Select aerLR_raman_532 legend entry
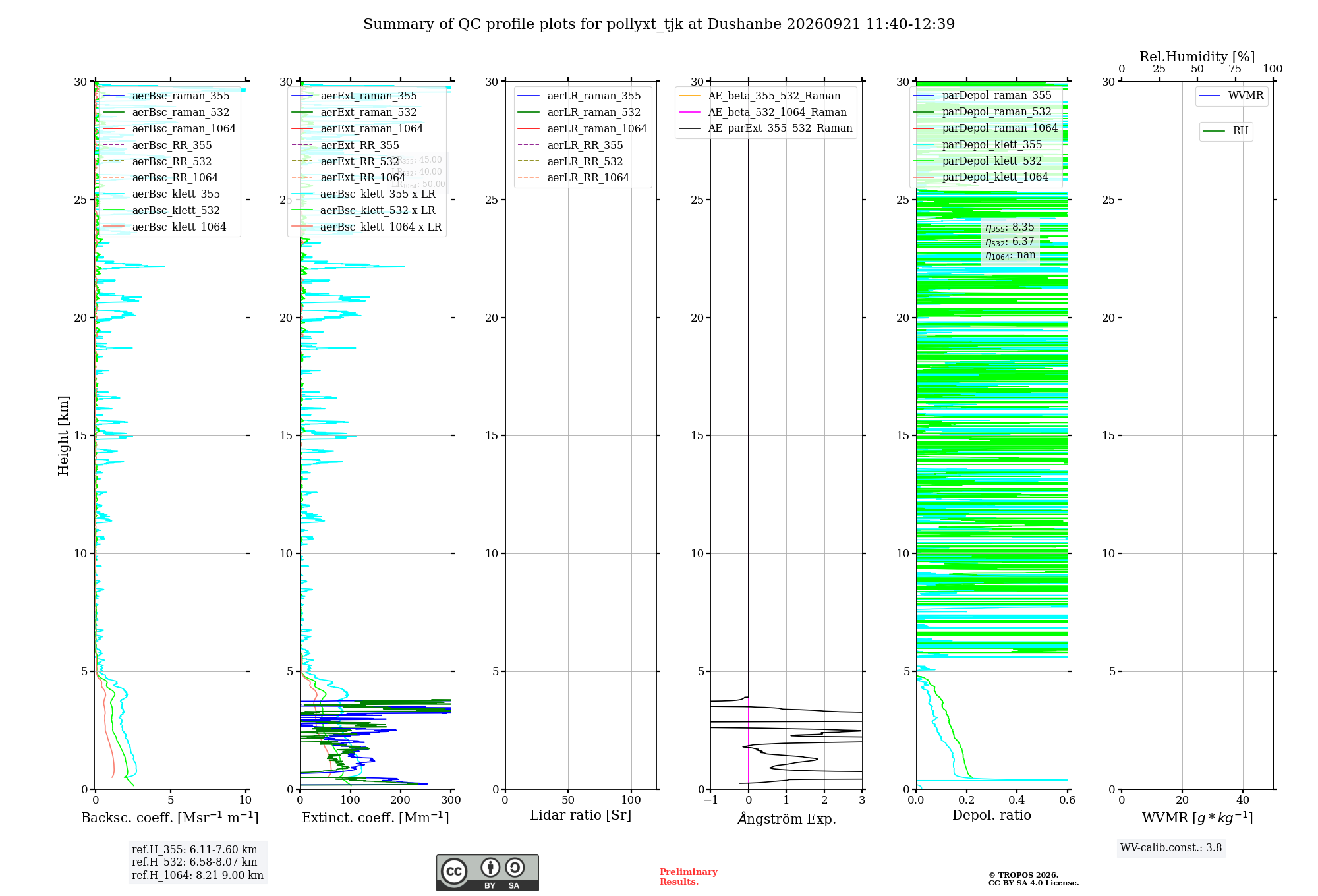The height and width of the screenshot is (896, 1318). [x=580, y=113]
